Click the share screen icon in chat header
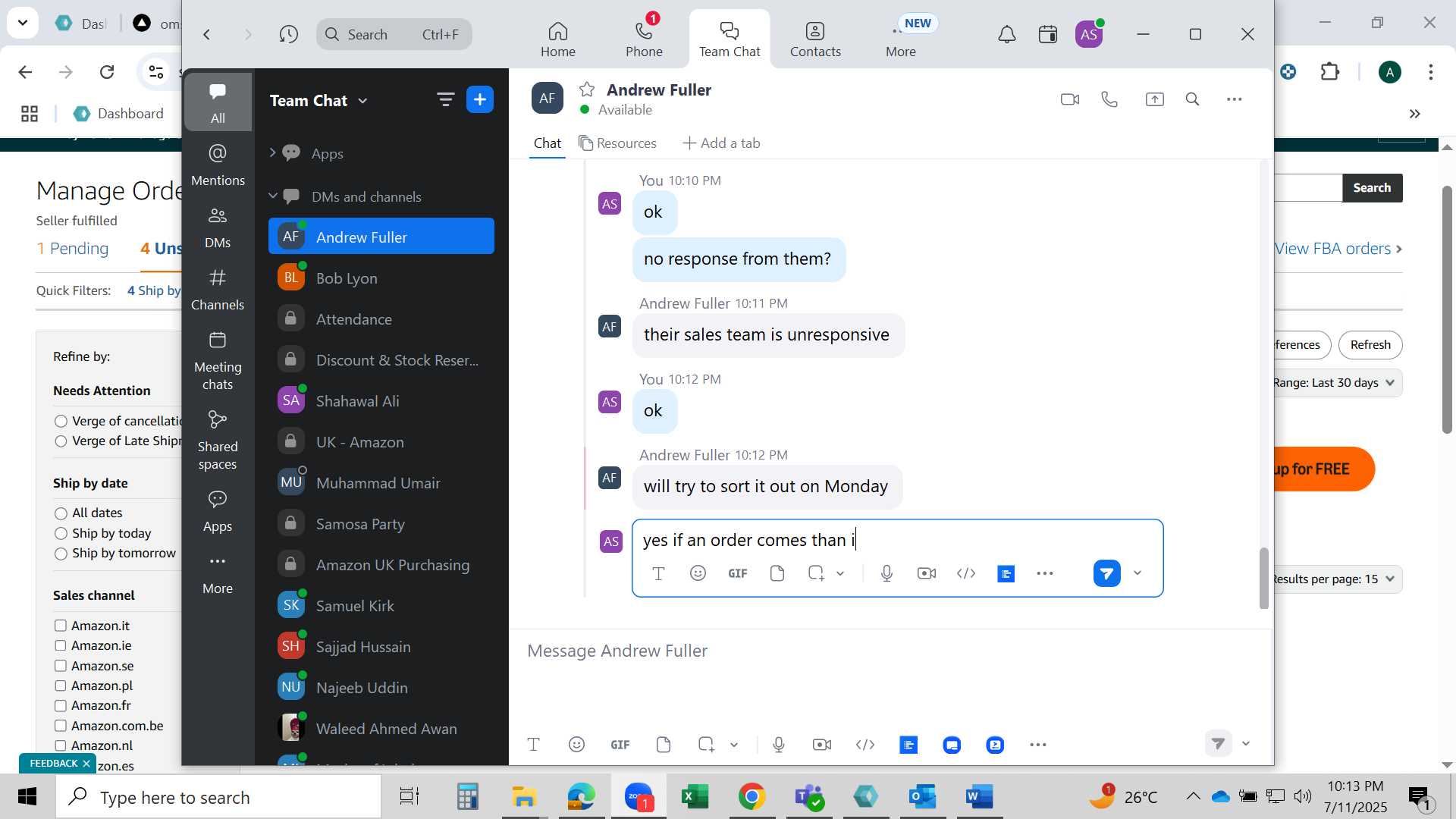Image resolution: width=1456 pixels, height=819 pixels. pyautogui.click(x=1154, y=99)
